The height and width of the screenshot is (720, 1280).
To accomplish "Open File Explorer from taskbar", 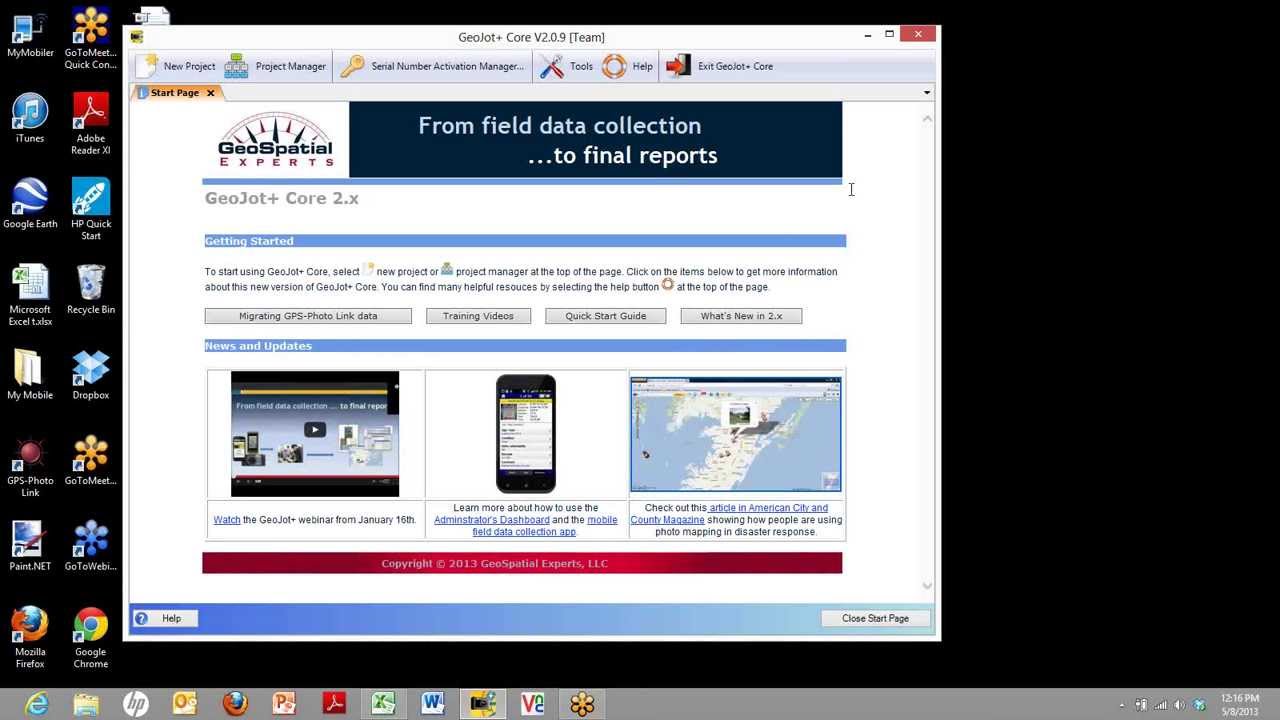I will 86,704.
